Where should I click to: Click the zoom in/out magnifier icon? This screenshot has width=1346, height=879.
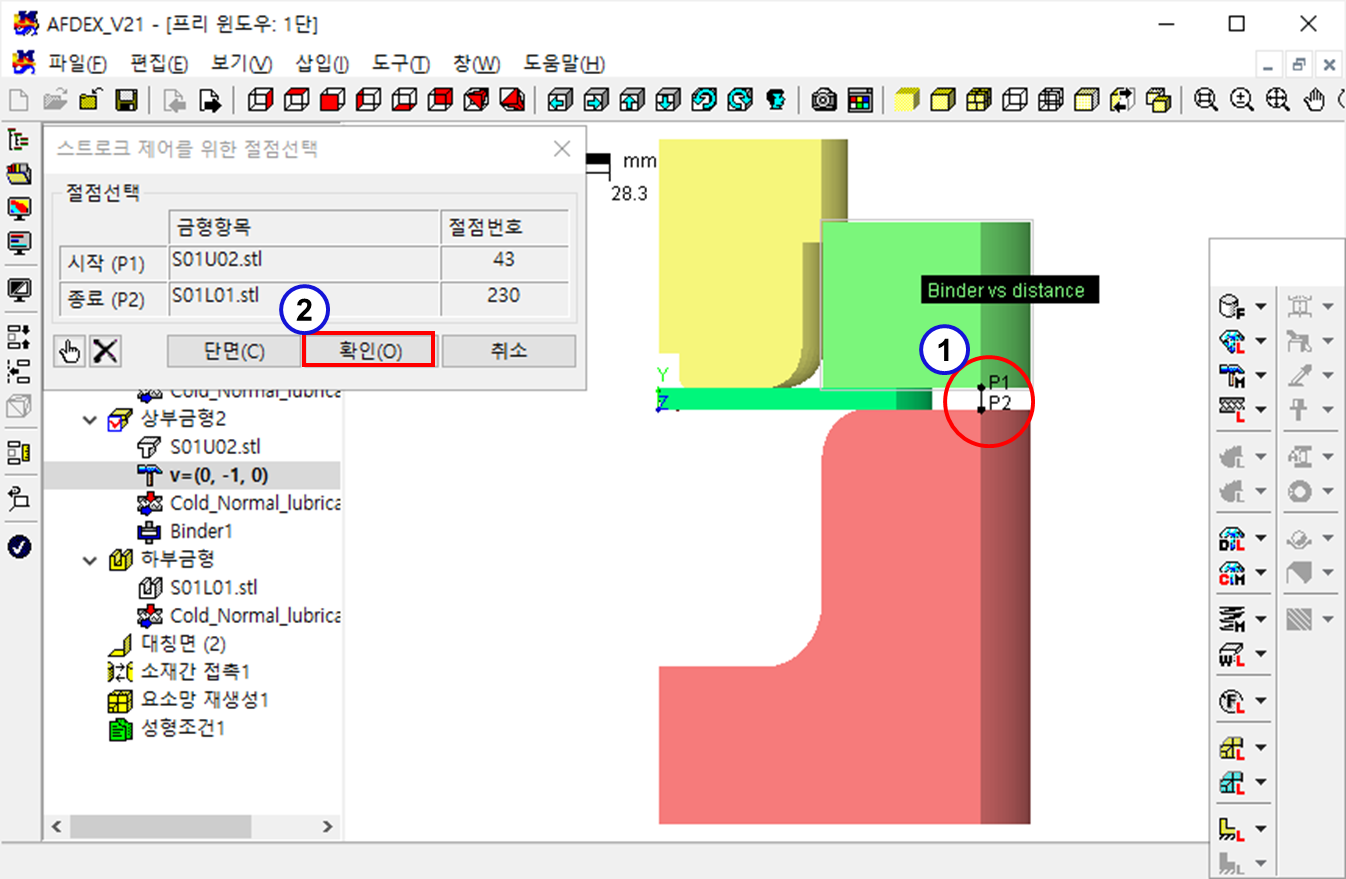[1242, 100]
